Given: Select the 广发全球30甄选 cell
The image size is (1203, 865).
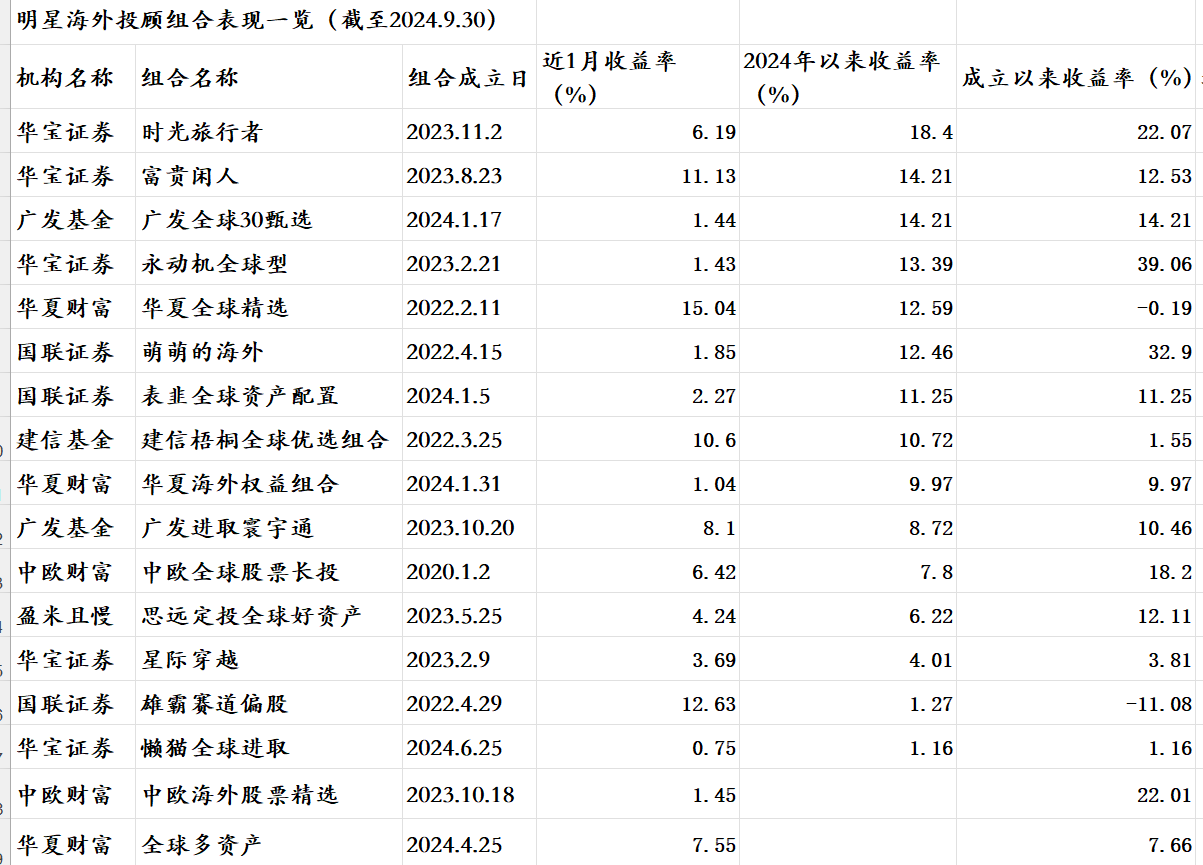Looking at the screenshot, I should [269, 219].
